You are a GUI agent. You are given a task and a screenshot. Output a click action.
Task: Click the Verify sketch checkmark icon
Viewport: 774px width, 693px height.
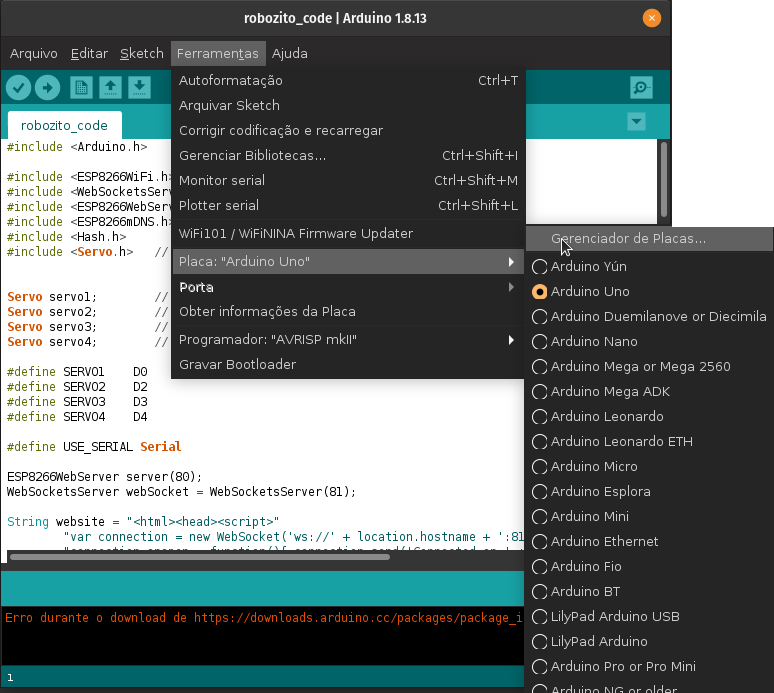click(x=18, y=88)
